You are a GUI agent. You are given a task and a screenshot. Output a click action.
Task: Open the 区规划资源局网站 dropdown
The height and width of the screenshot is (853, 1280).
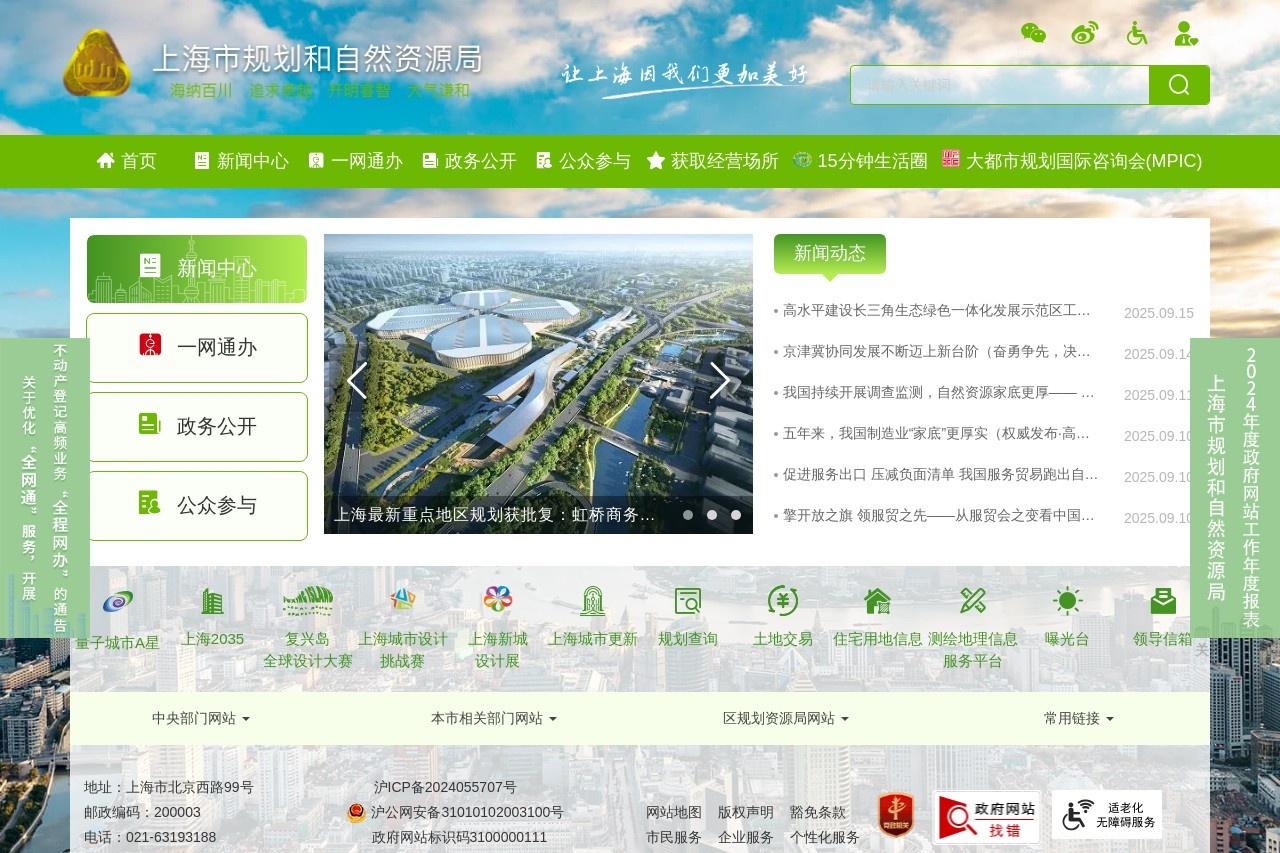tap(786, 718)
